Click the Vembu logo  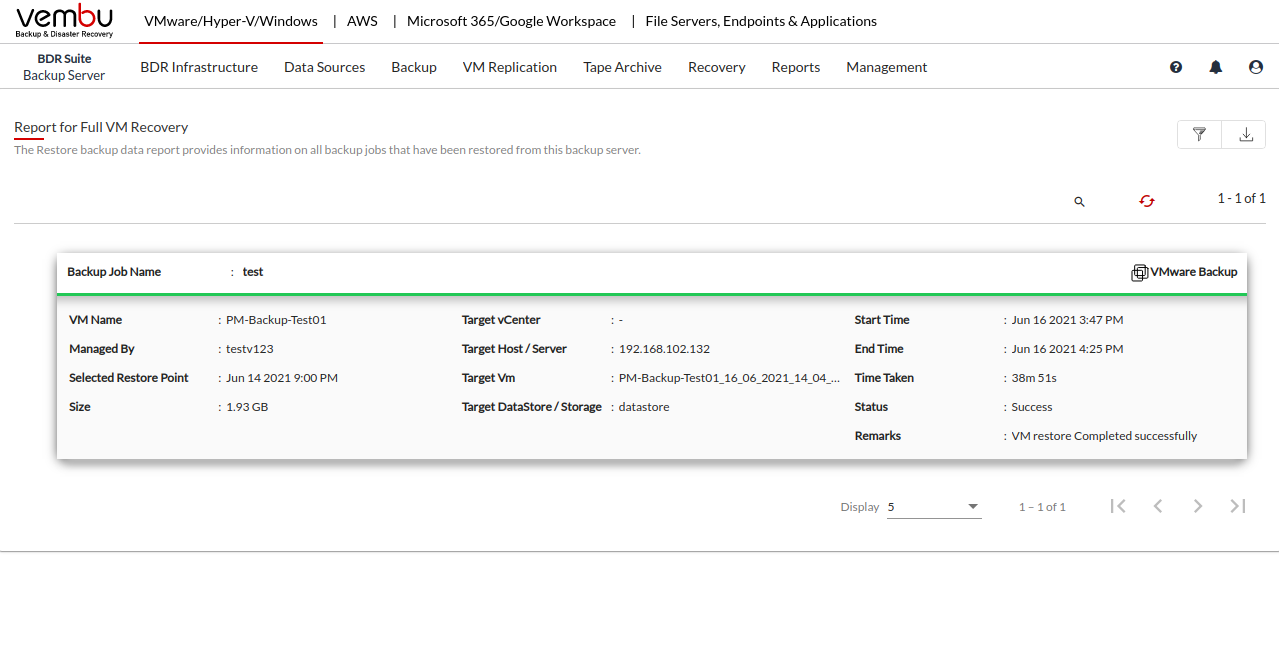[64, 21]
